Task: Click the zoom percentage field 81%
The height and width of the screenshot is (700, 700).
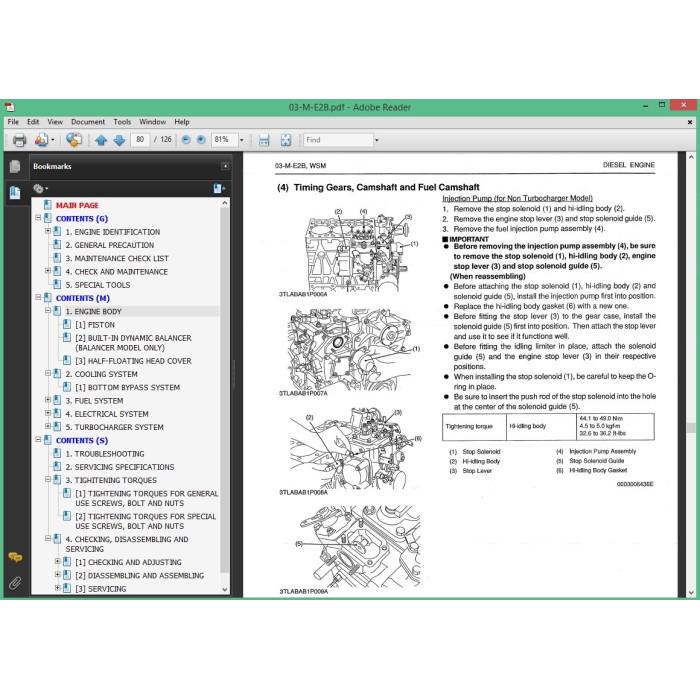Action: (x=224, y=140)
